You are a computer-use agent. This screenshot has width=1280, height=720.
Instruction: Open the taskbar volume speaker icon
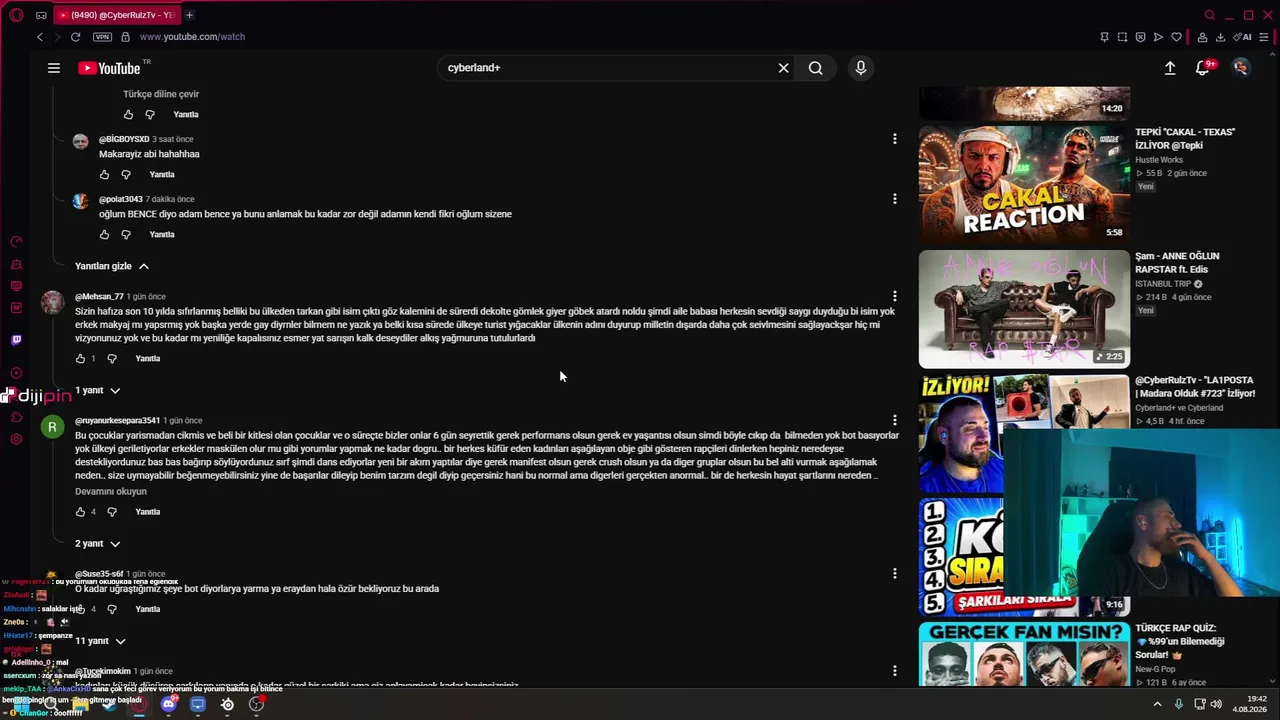(x=1216, y=704)
